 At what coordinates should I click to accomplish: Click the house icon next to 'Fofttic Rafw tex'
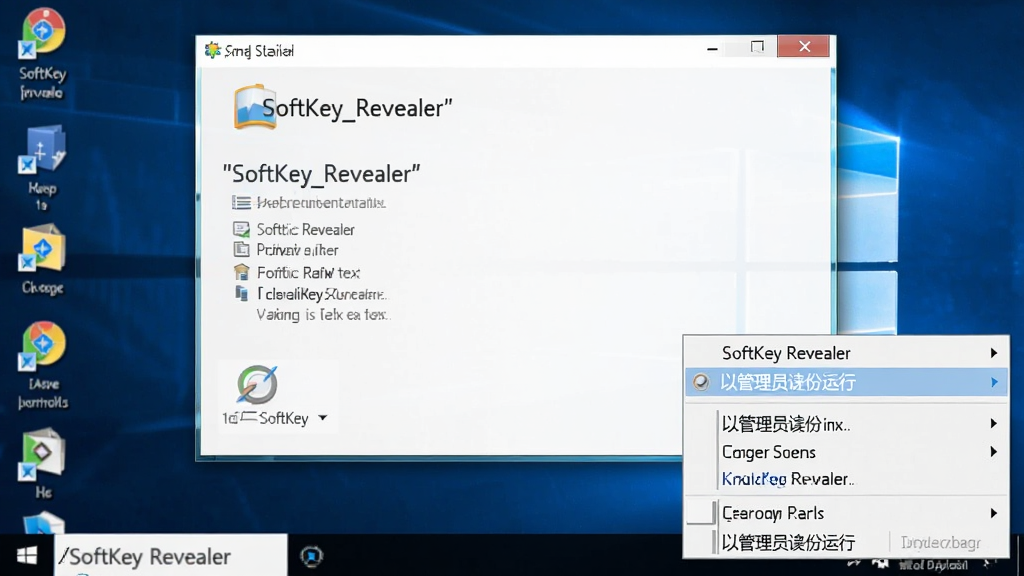(241, 272)
